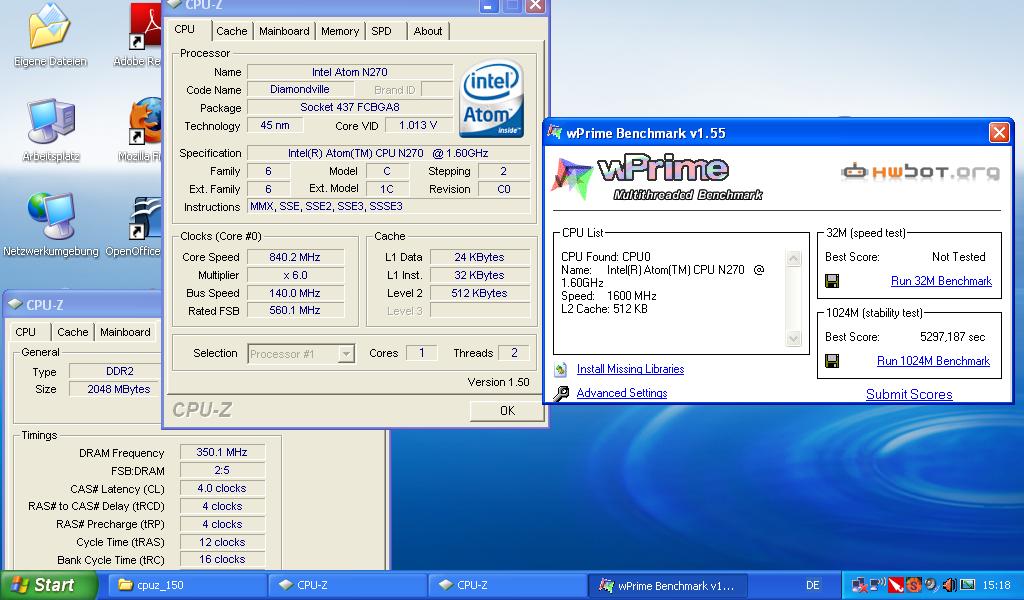The width and height of the screenshot is (1024, 600).
Task: Launch the OpenOffice shortcut
Action: coord(145,217)
